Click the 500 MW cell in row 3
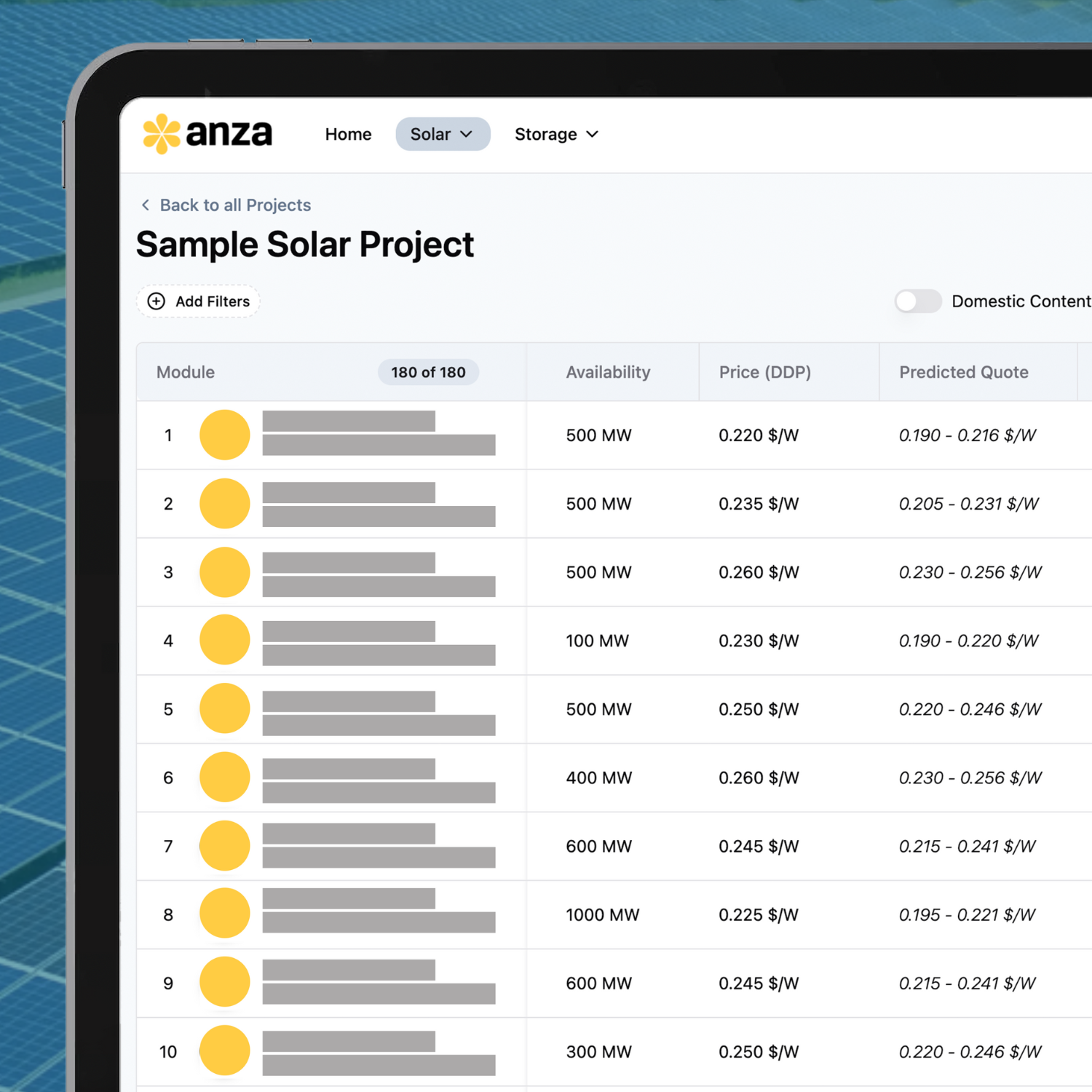The width and height of the screenshot is (1092, 1092). point(599,572)
